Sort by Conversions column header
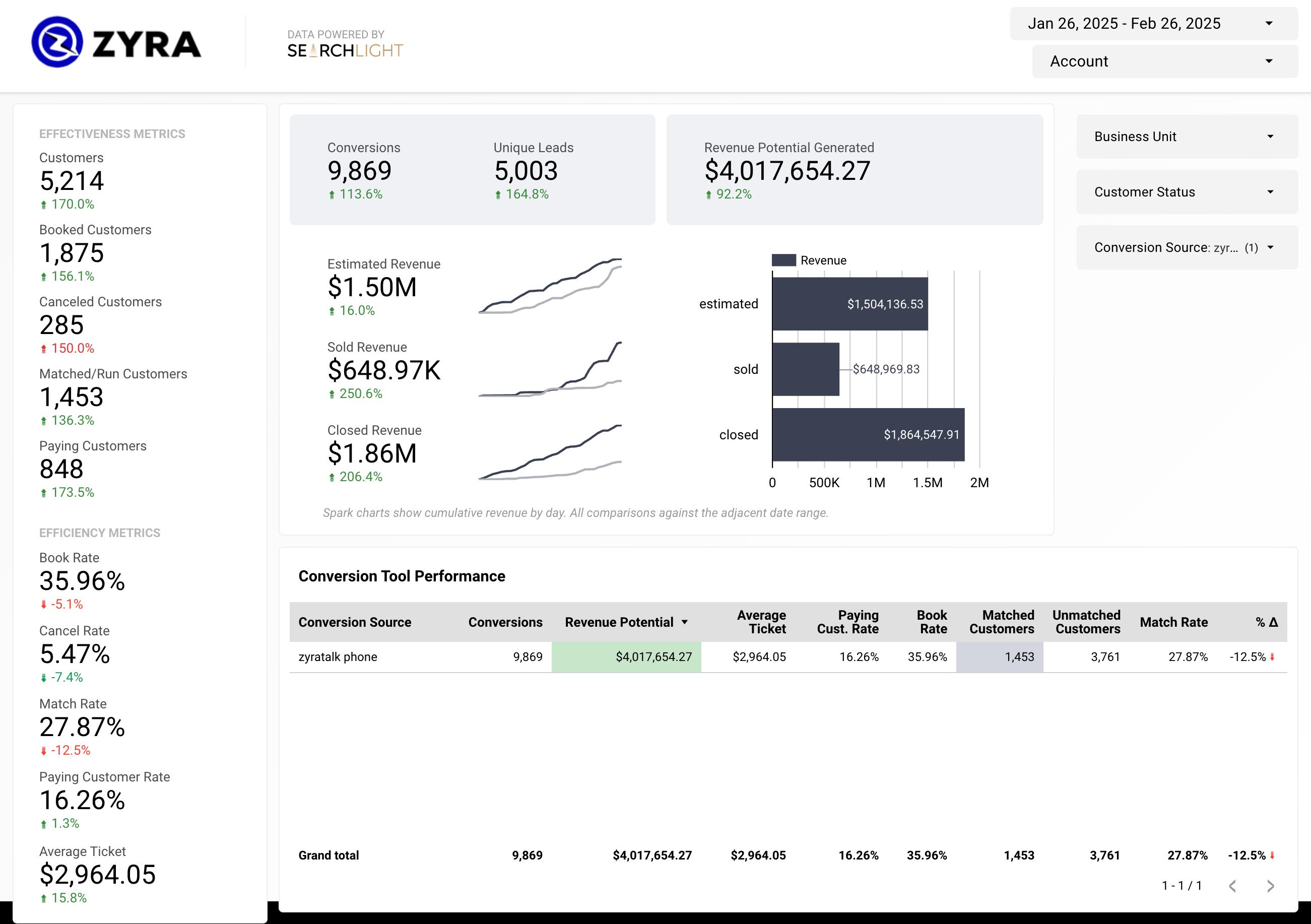 coord(505,622)
